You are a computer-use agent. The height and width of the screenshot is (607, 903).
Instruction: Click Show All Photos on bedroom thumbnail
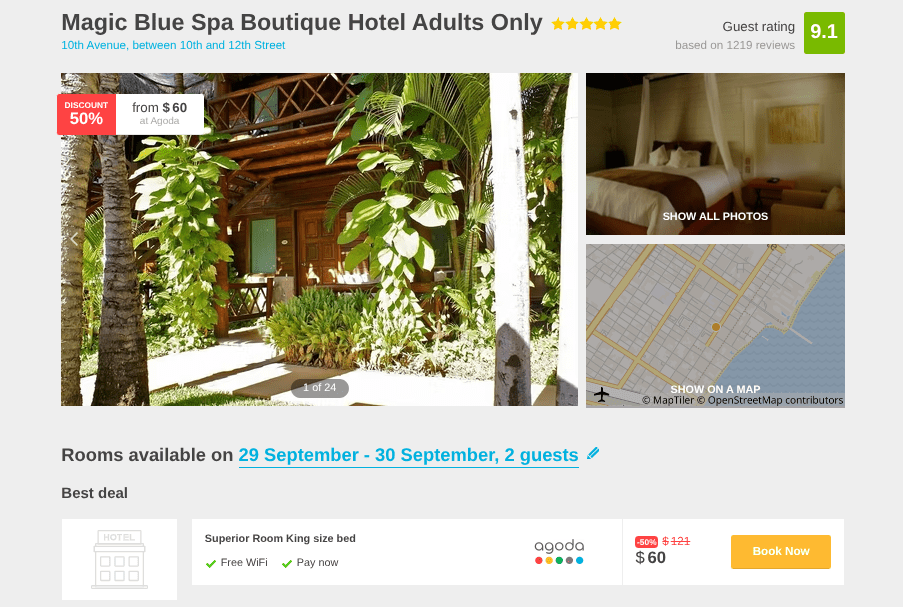tap(715, 216)
